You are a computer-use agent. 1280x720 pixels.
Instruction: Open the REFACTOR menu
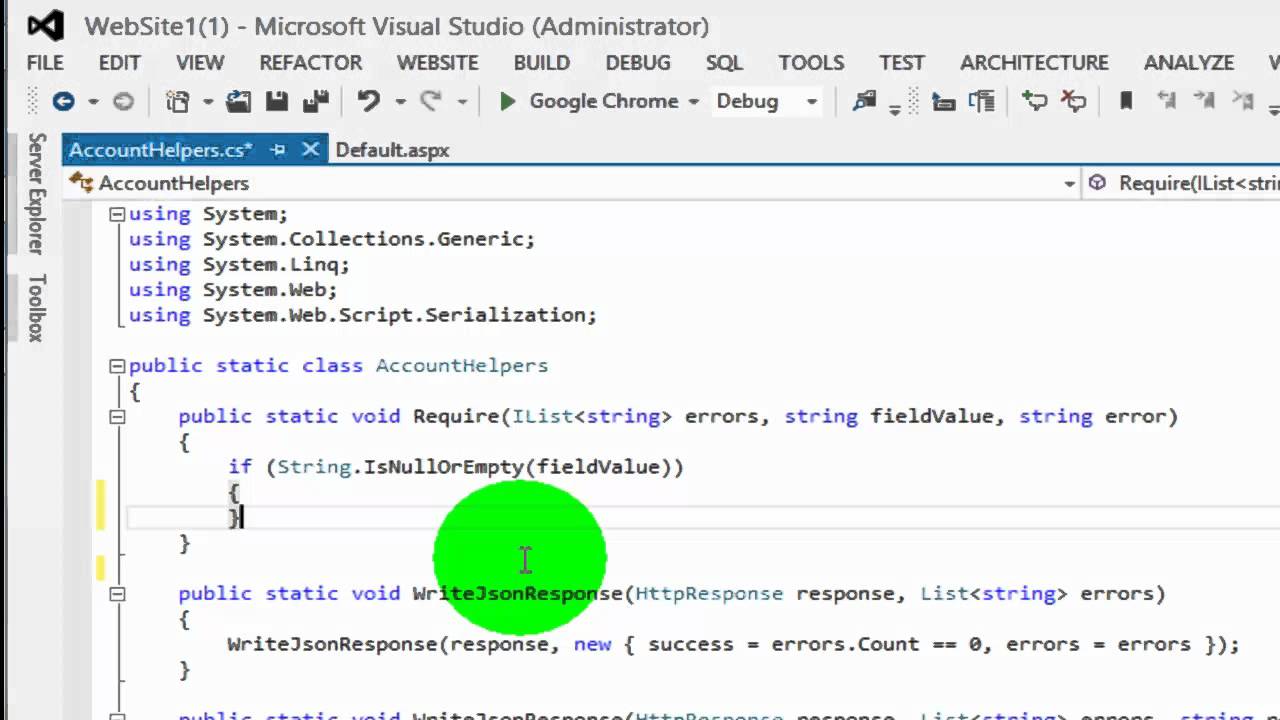311,63
